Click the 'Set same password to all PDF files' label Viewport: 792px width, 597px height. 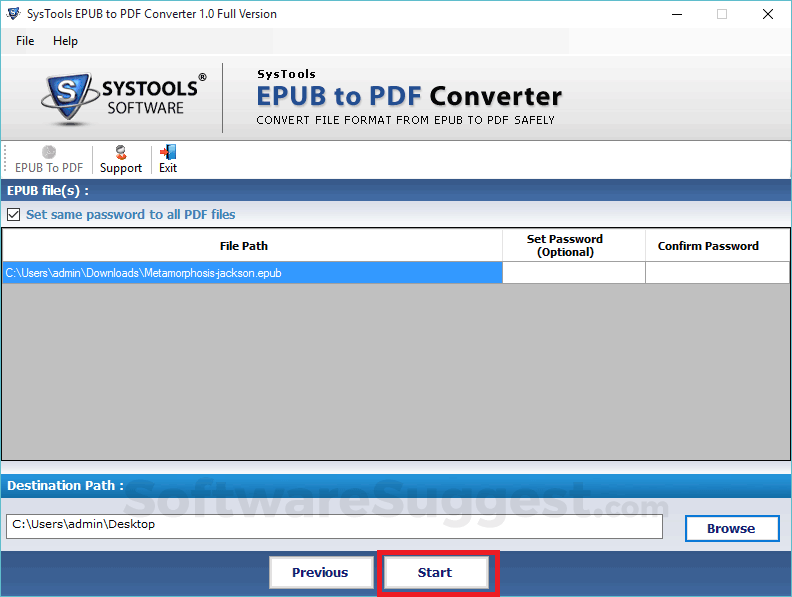131,215
